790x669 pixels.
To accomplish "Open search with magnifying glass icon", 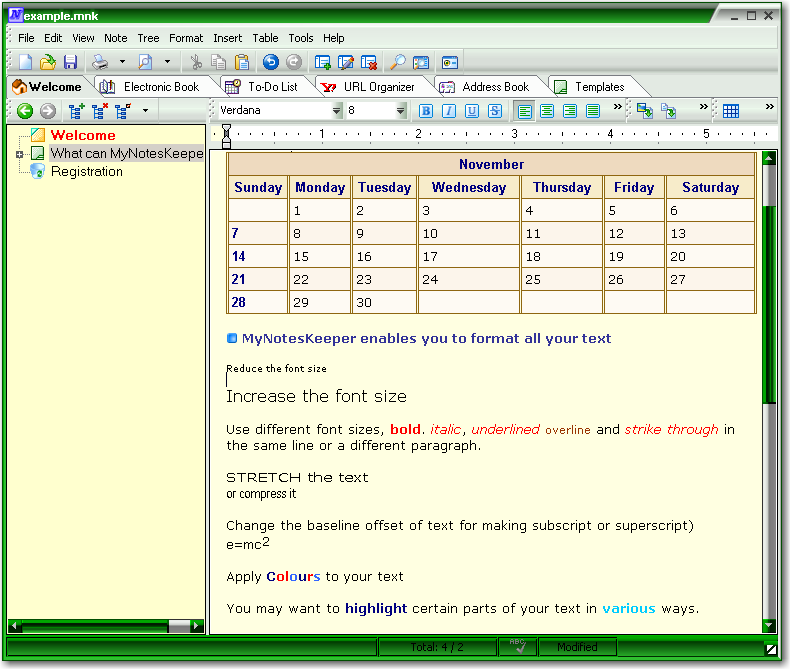I will tap(398, 62).
